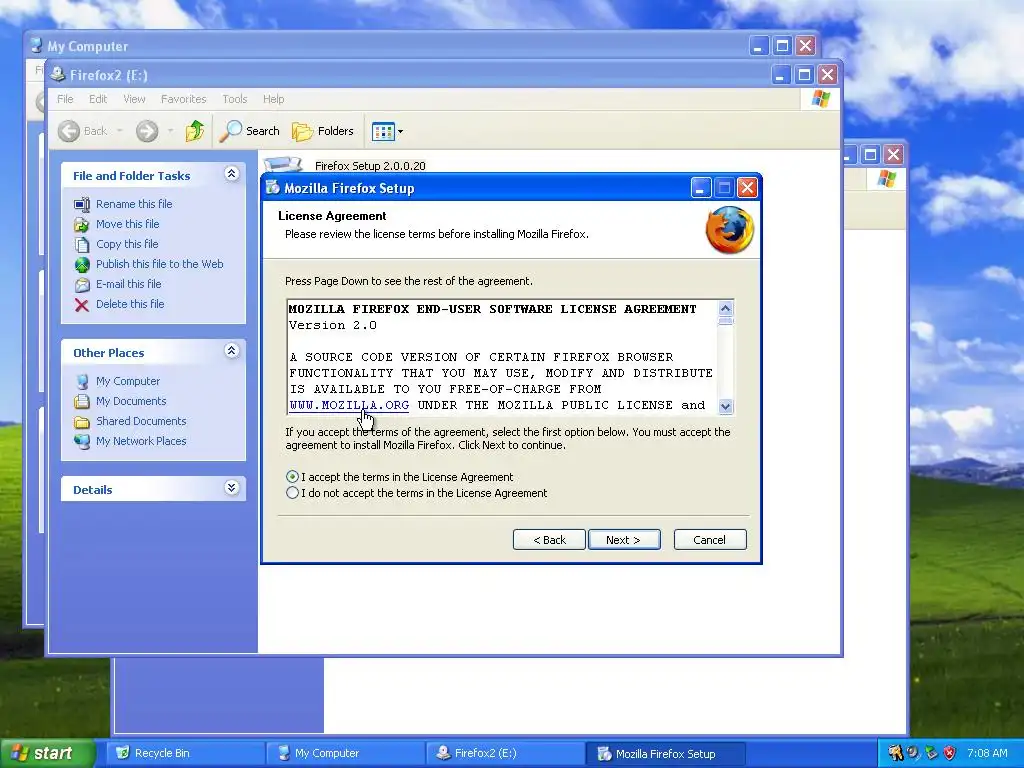Click the license scrollbar thumb
Viewport: 1024px width, 768px height.
point(725,321)
